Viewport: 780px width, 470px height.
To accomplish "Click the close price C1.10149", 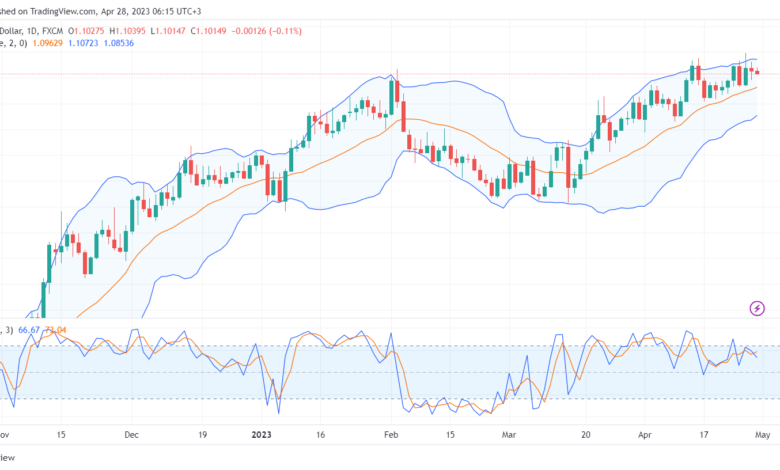I will [208, 31].
